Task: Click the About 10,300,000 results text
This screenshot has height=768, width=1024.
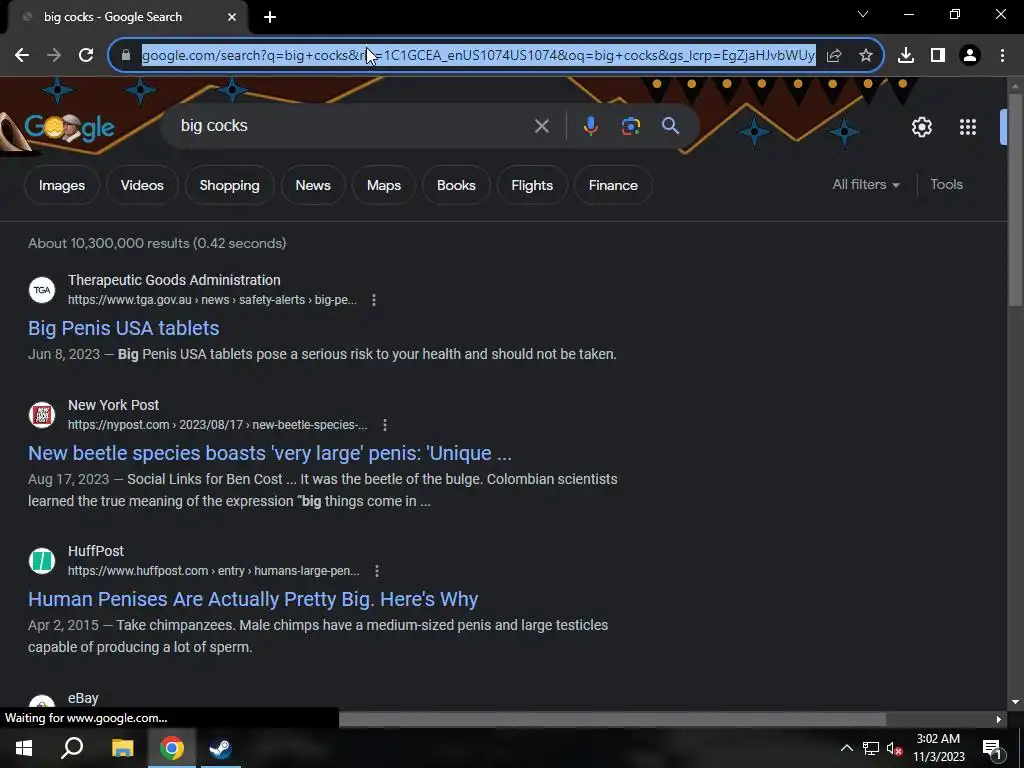Action: pyautogui.click(x=157, y=244)
